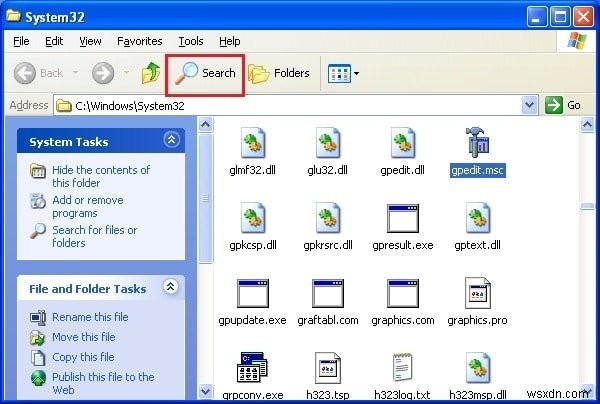The height and width of the screenshot is (404, 600).
Task: Open the Edit menu
Action: [x=54, y=41]
